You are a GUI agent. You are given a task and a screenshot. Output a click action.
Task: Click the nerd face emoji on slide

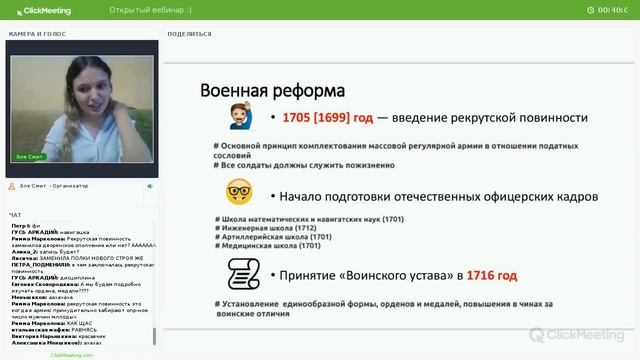click(239, 192)
